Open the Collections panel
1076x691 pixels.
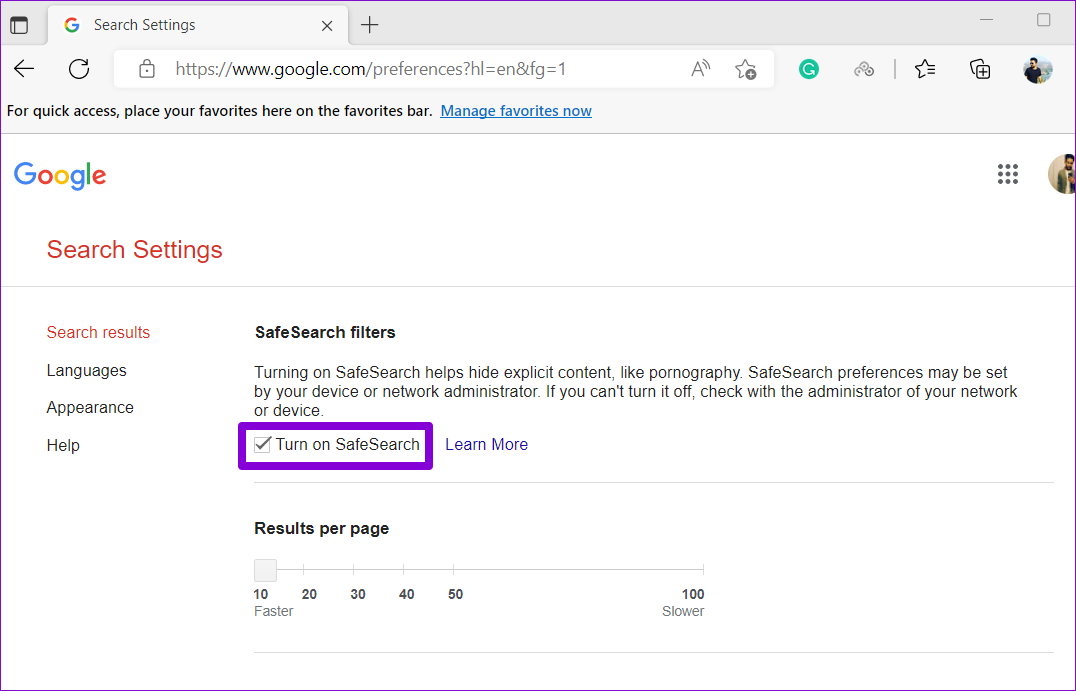(x=980, y=69)
